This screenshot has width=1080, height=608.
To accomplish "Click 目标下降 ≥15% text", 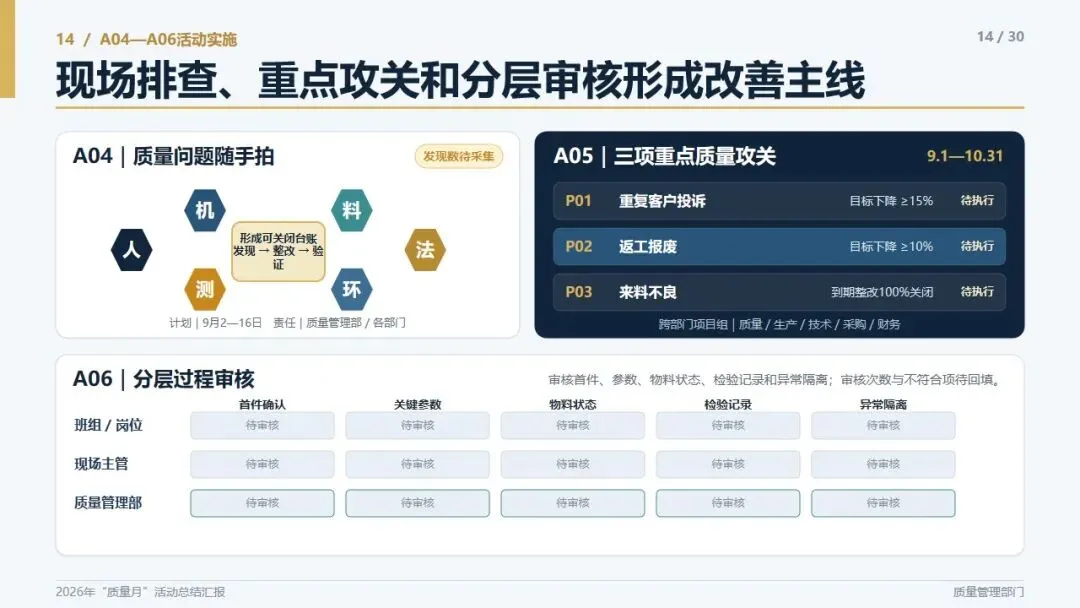I will [x=891, y=201].
